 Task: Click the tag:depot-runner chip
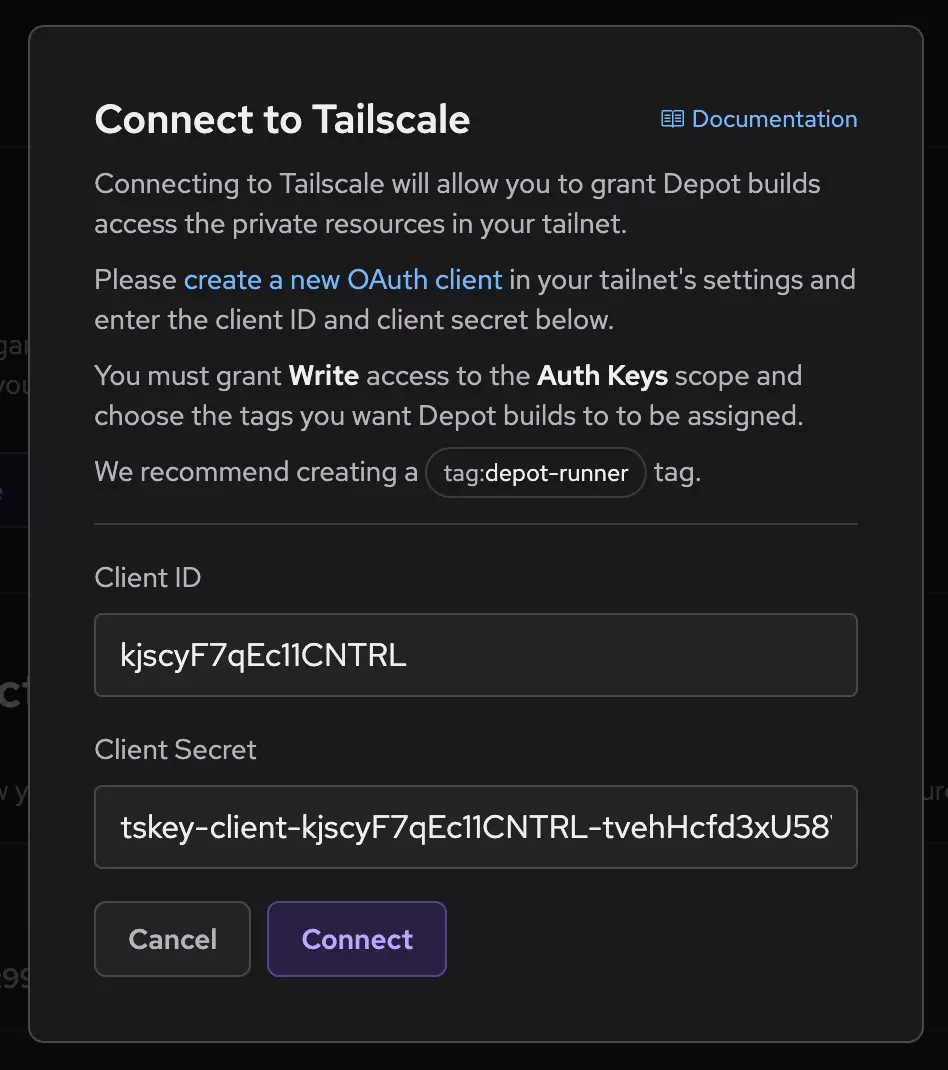click(x=536, y=473)
